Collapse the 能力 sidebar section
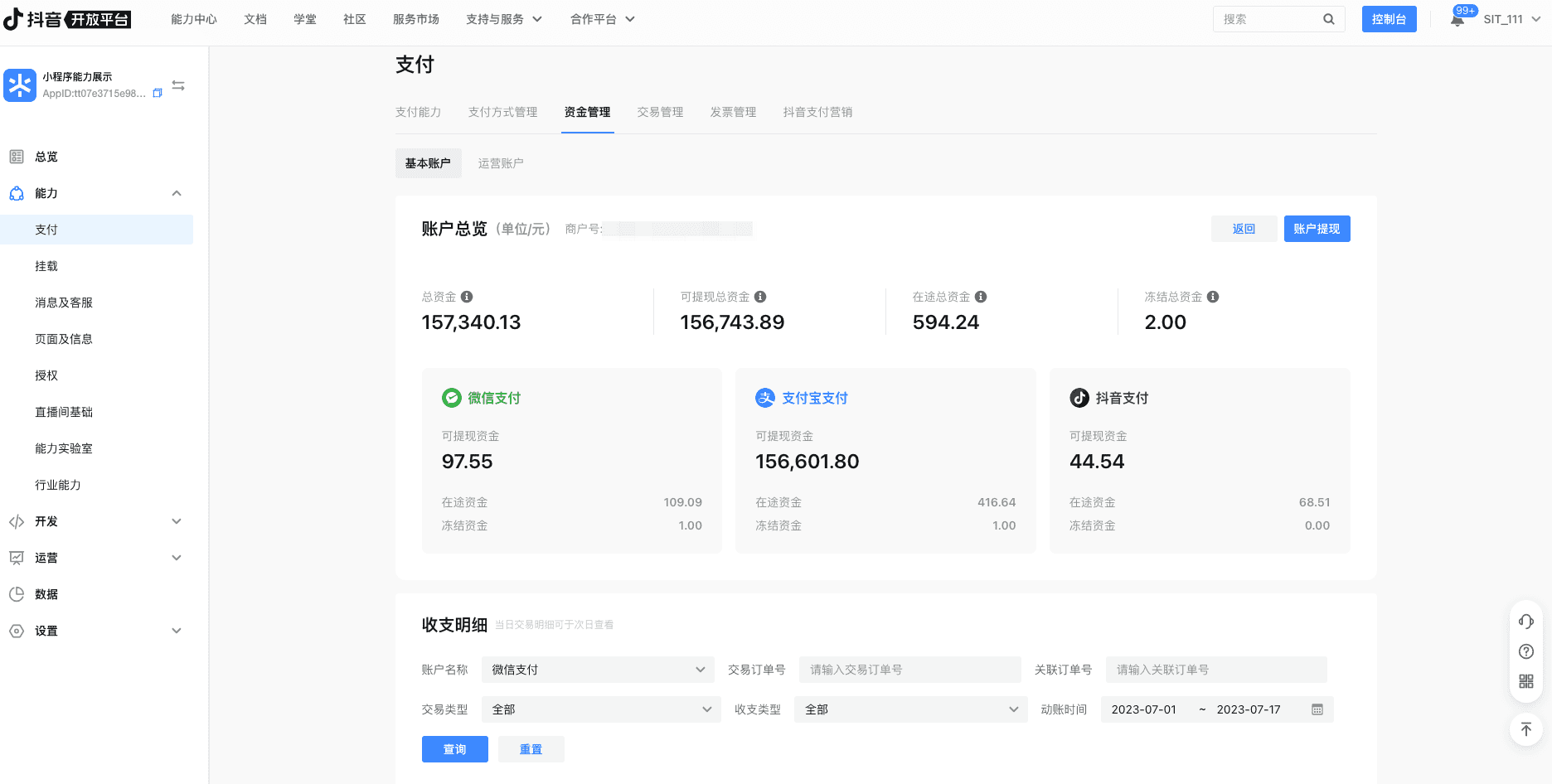Viewport: 1552px width, 784px height. pos(176,193)
